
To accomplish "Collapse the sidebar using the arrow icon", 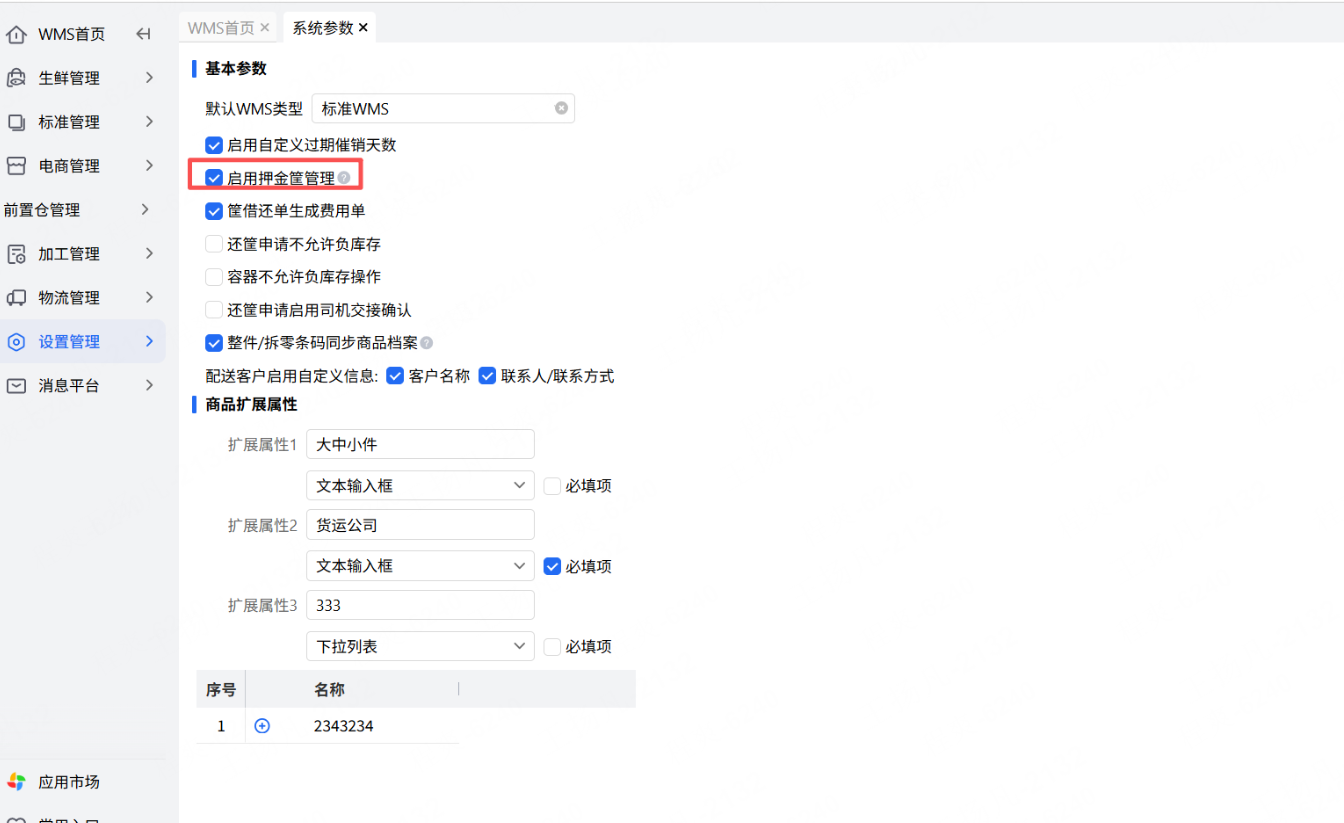I will 143,34.
